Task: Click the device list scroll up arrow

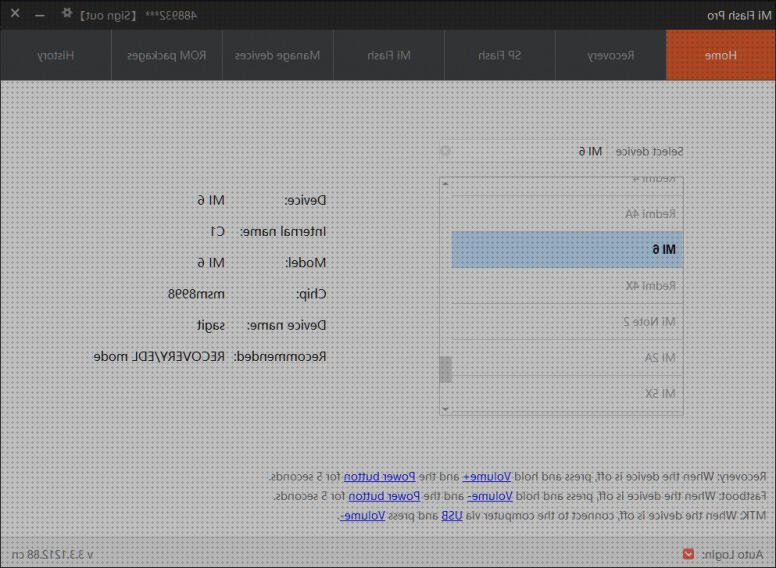Action: [445, 184]
